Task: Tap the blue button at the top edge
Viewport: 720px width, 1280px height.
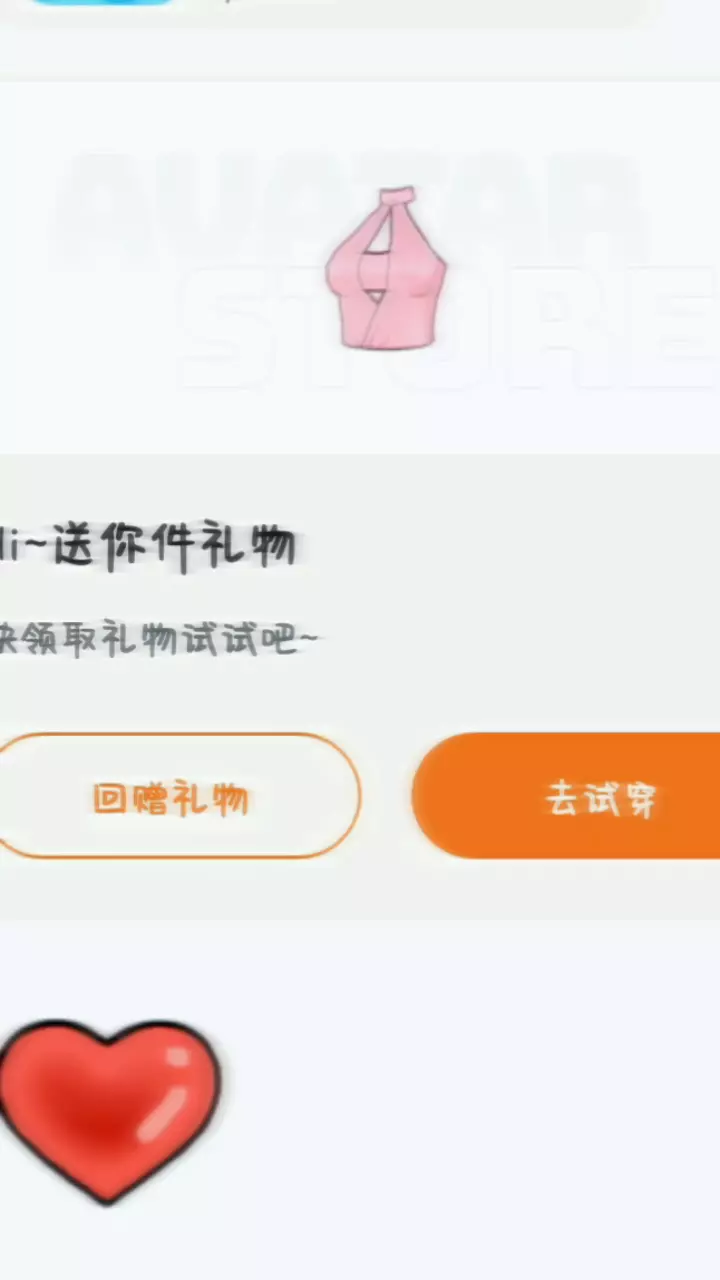Action: click(100, 3)
